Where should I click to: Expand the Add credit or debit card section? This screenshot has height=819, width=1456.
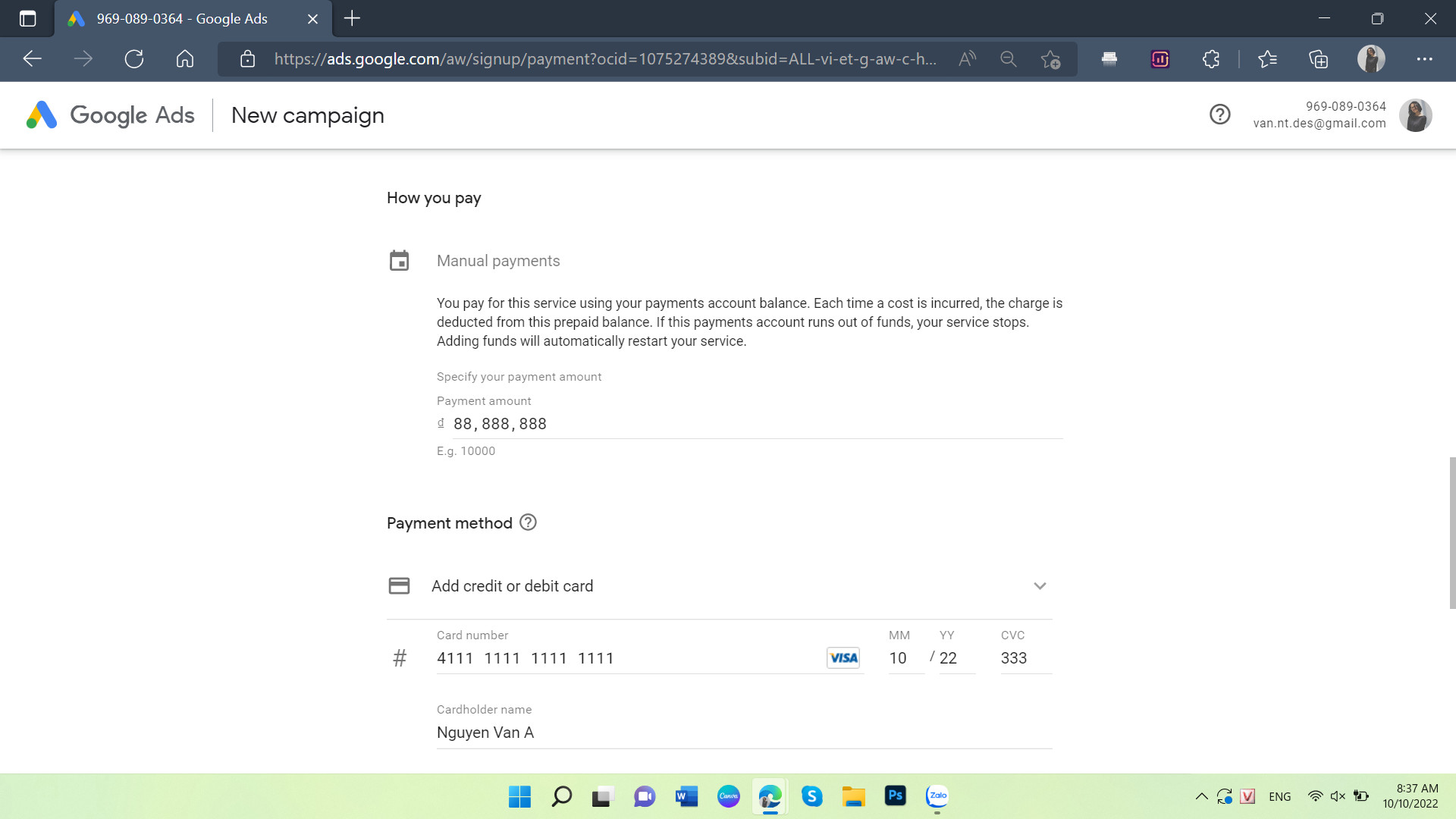[x=1040, y=585]
